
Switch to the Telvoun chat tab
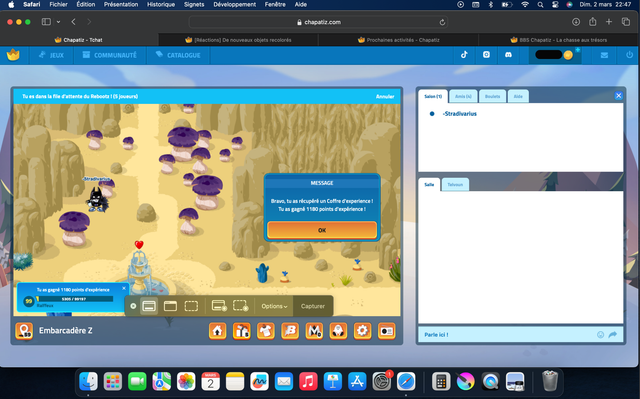(455, 184)
